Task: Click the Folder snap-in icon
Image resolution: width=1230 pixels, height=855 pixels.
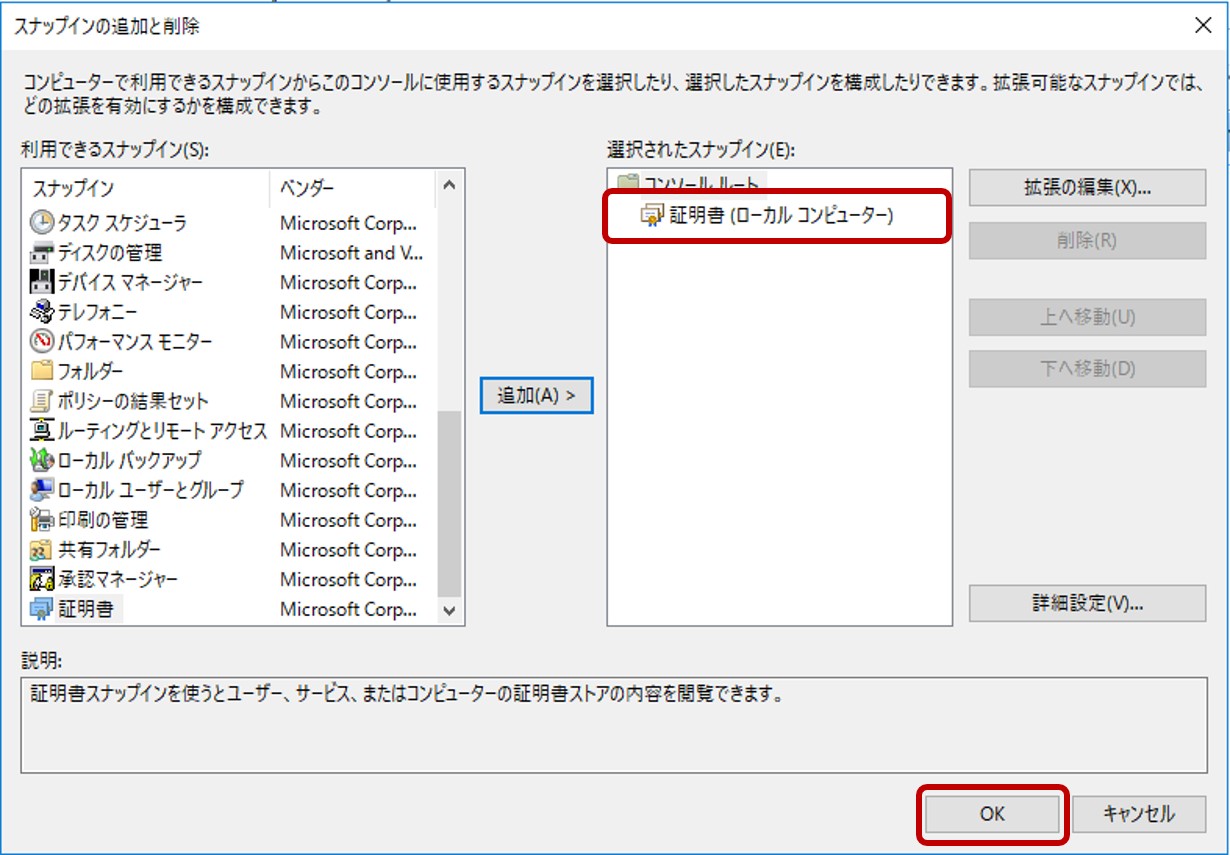Action: tap(42, 371)
